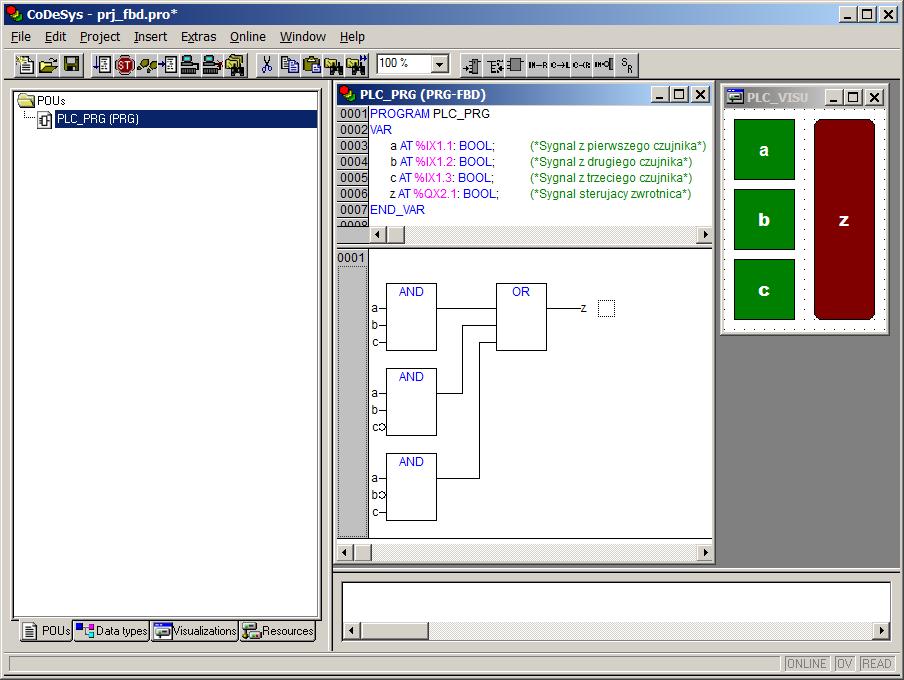Select the POUs folder in tree
This screenshot has width=904, height=680.
[x=42, y=101]
